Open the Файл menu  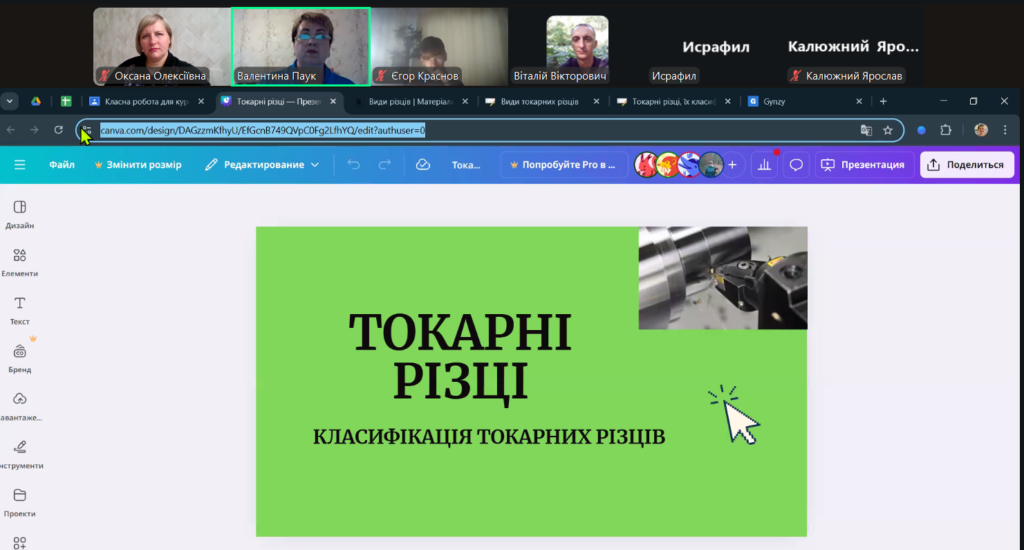tap(62, 165)
